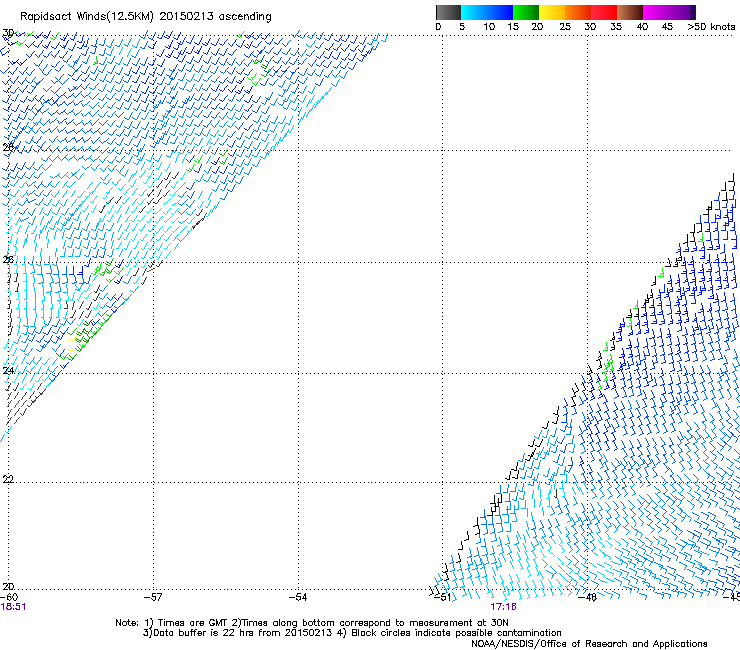Click the cyan-to-blue 5-15 knots legend gradient
The image size is (740, 650).
487,12
